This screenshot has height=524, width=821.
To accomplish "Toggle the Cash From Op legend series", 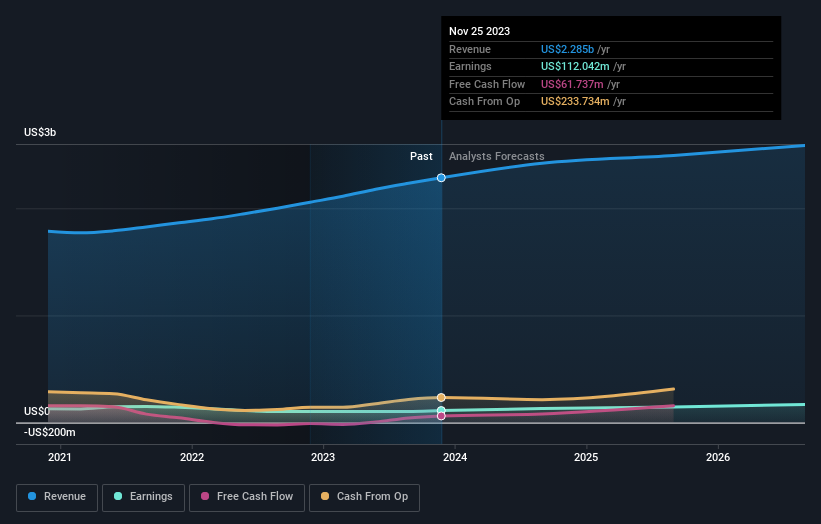I will pos(364,497).
